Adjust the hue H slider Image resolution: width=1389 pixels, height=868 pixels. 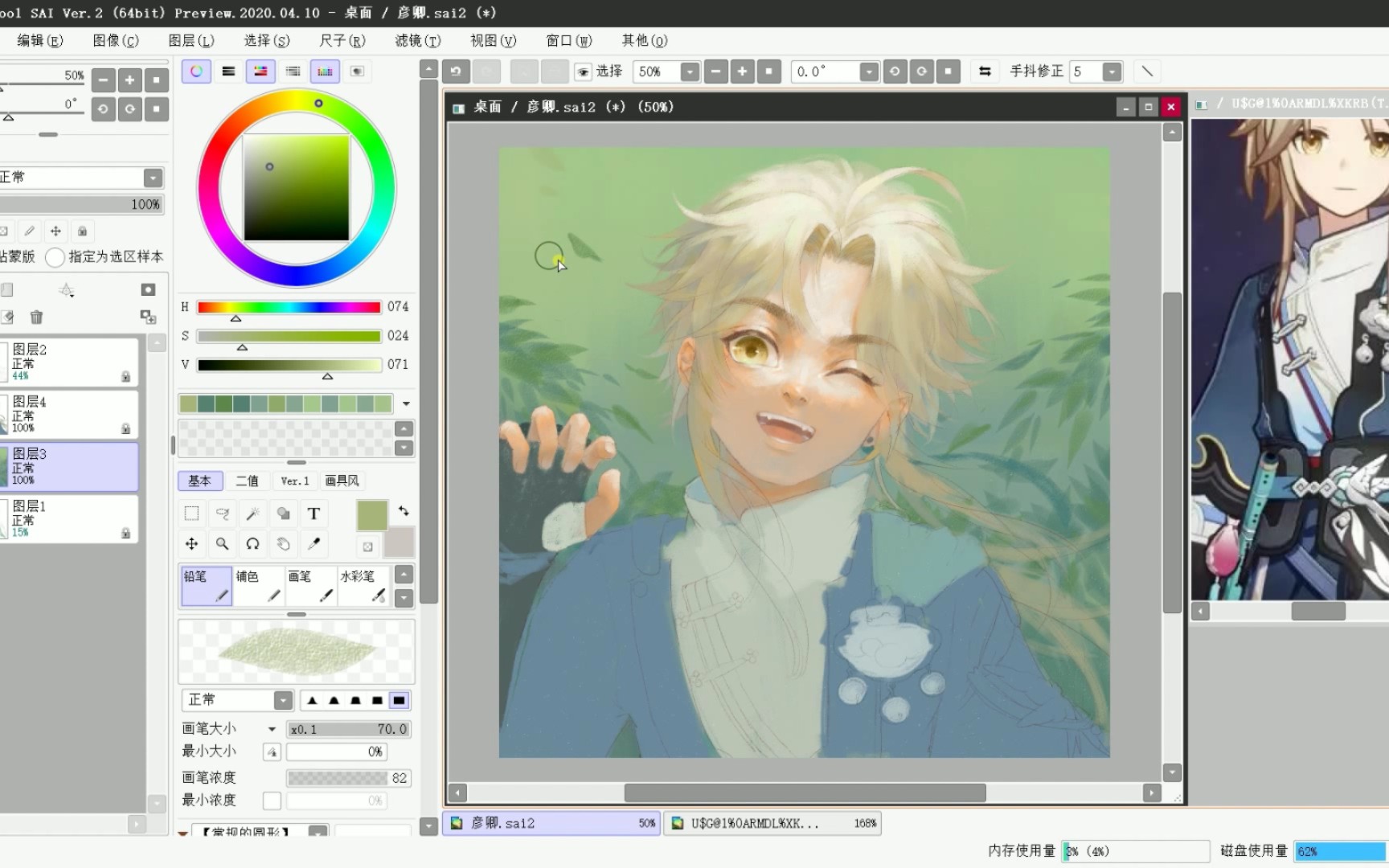(x=289, y=307)
